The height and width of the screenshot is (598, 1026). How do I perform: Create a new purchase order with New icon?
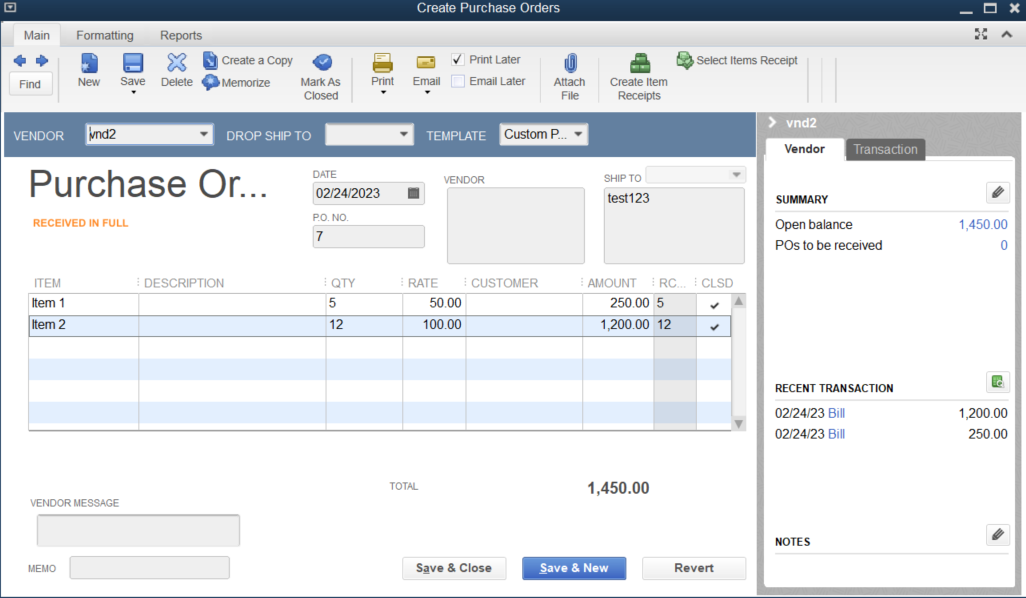point(88,72)
